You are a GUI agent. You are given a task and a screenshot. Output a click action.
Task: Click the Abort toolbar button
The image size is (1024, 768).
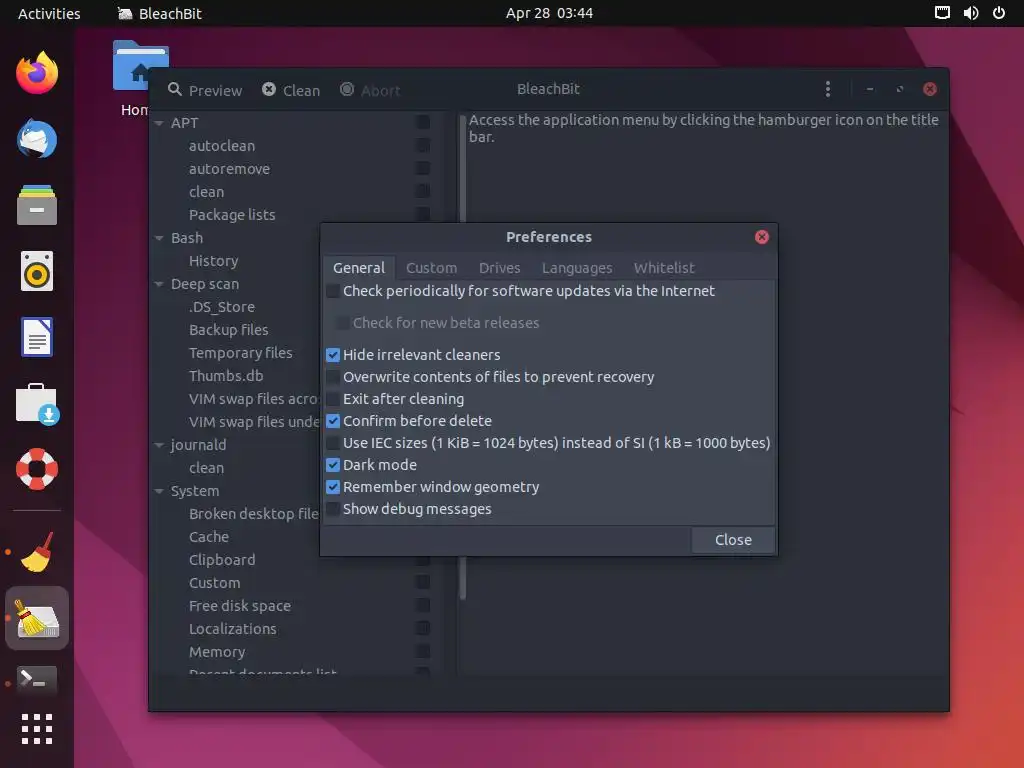(x=370, y=90)
